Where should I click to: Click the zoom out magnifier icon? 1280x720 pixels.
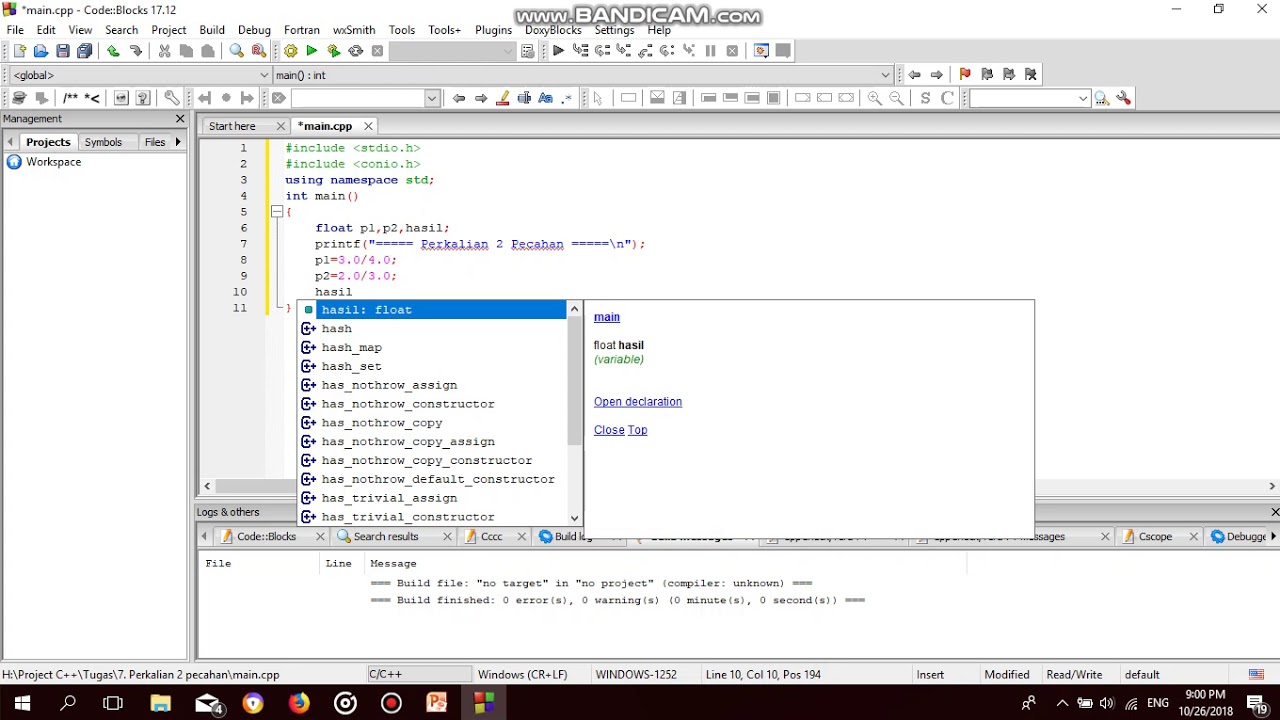[897, 98]
